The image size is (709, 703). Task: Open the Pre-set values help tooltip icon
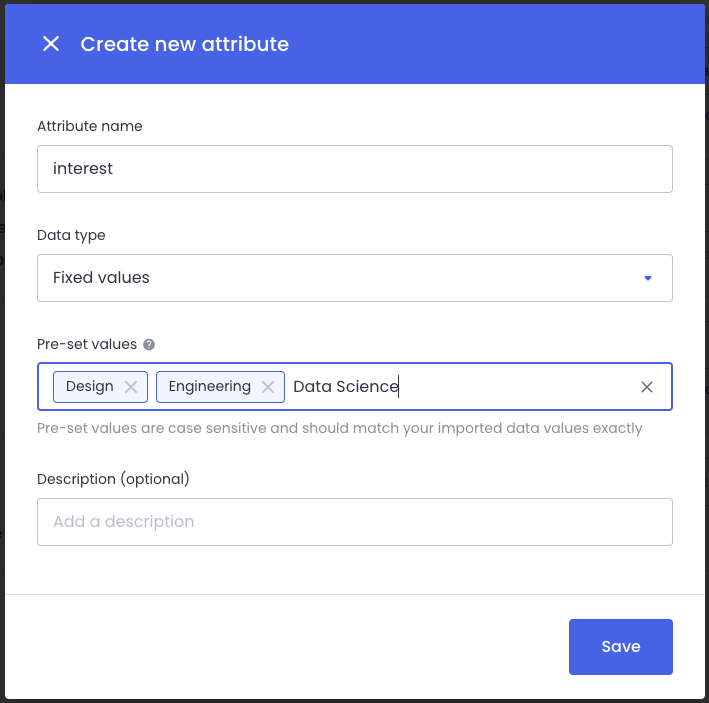pyautogui.click(x=149, y=344)
